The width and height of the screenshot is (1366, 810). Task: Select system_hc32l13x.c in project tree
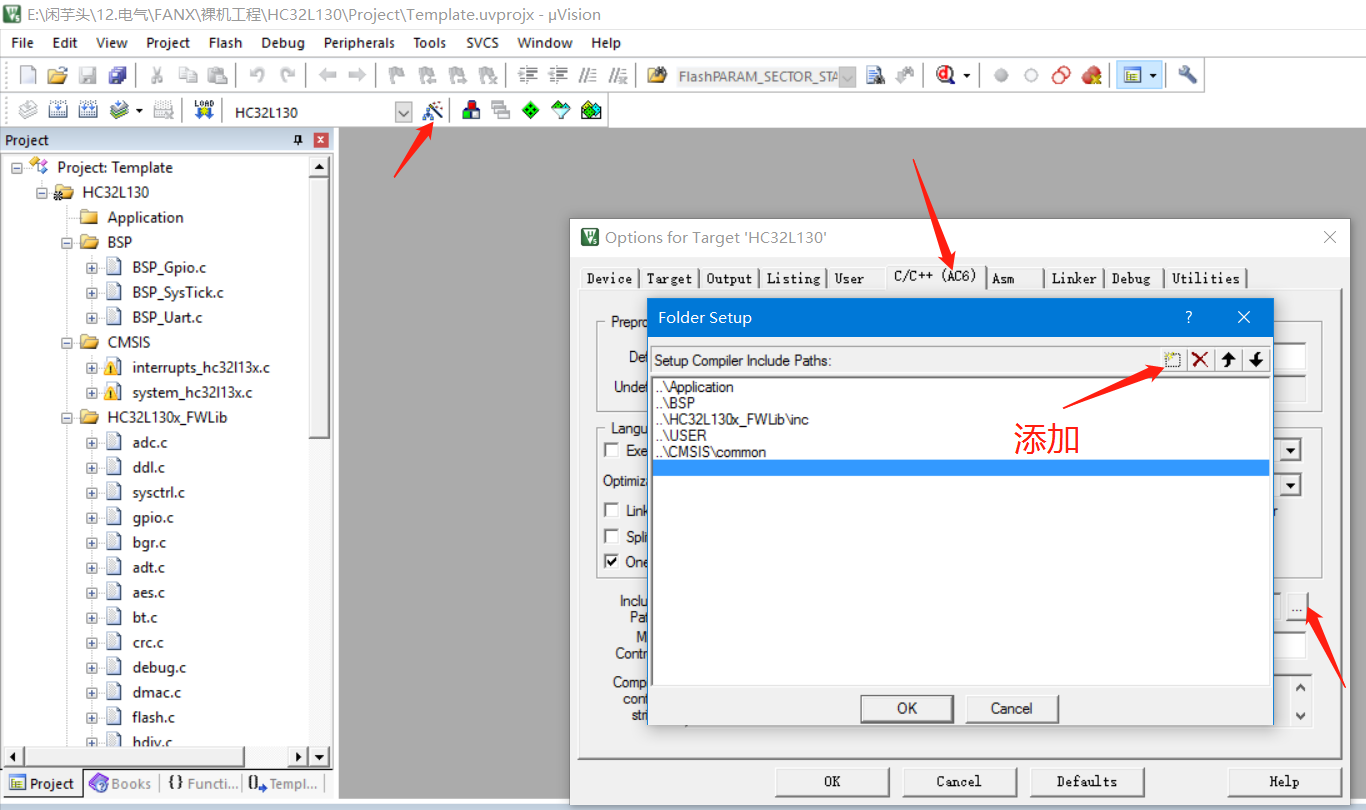point(192,392)
